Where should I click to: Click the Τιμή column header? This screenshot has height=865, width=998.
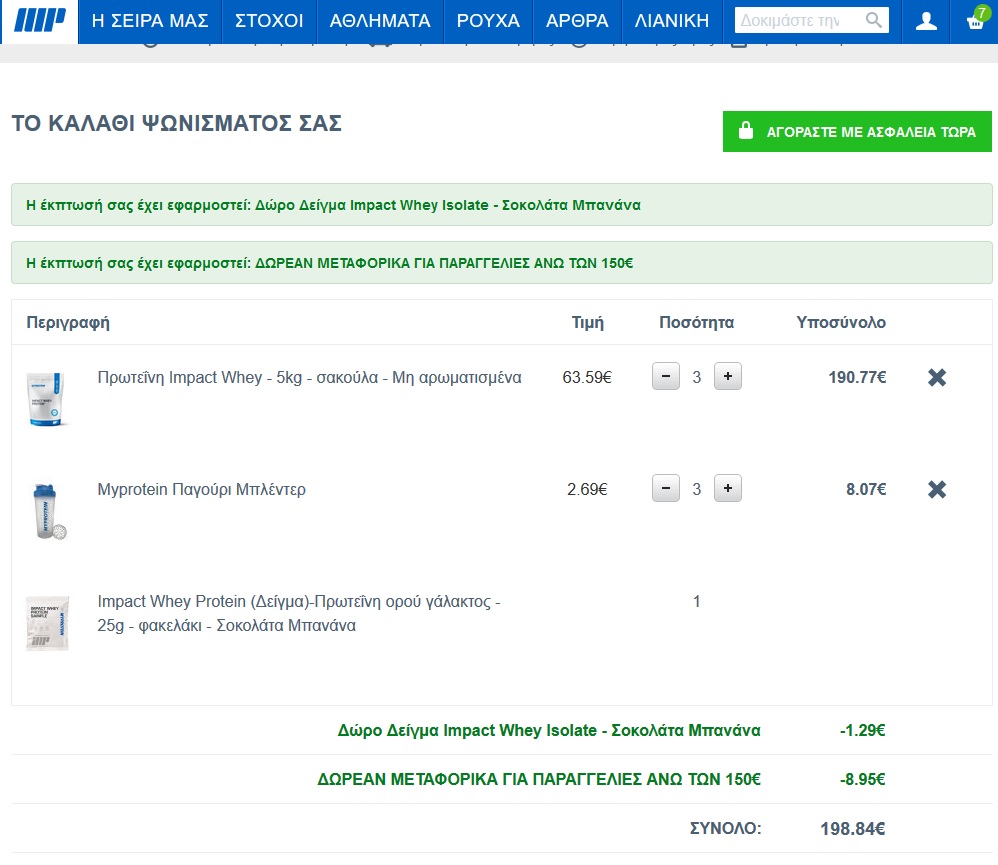click(587, 323)
